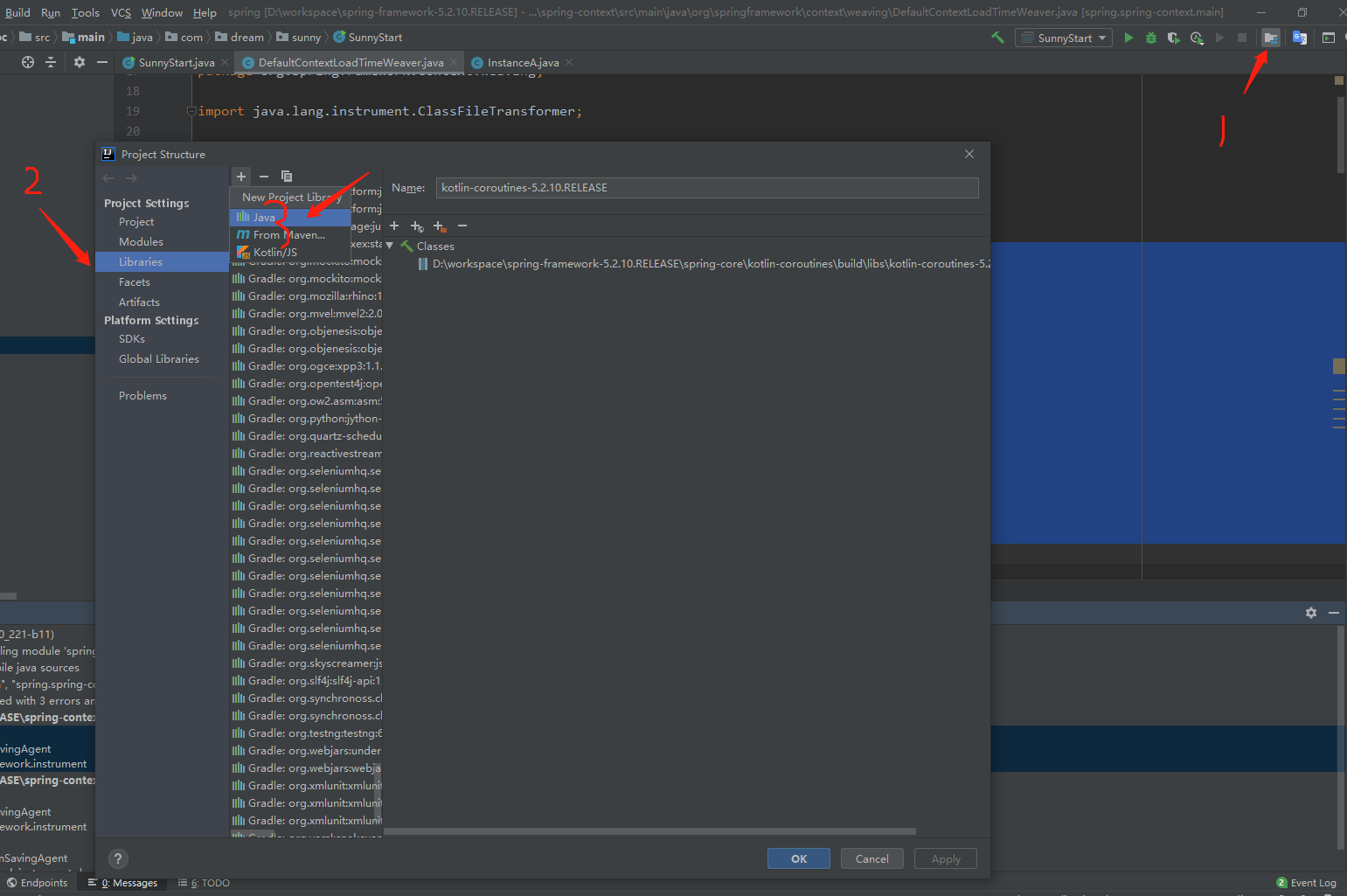The width and height of the screenshot is (1347, 896).
Task: Click the help question mark button
Action: coord(119,858)
